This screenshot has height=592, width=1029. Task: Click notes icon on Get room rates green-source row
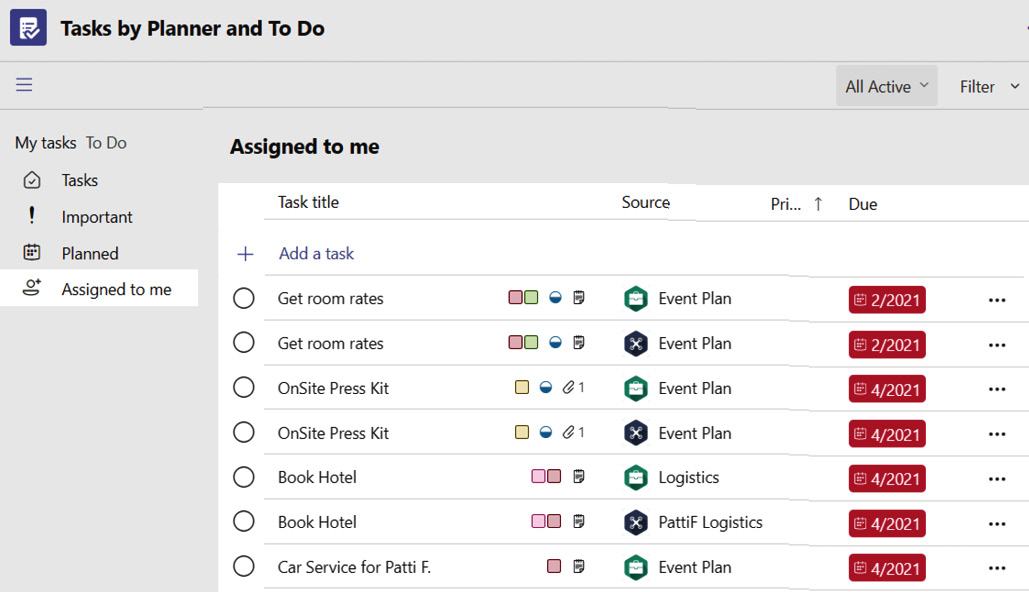pos(578,297)
